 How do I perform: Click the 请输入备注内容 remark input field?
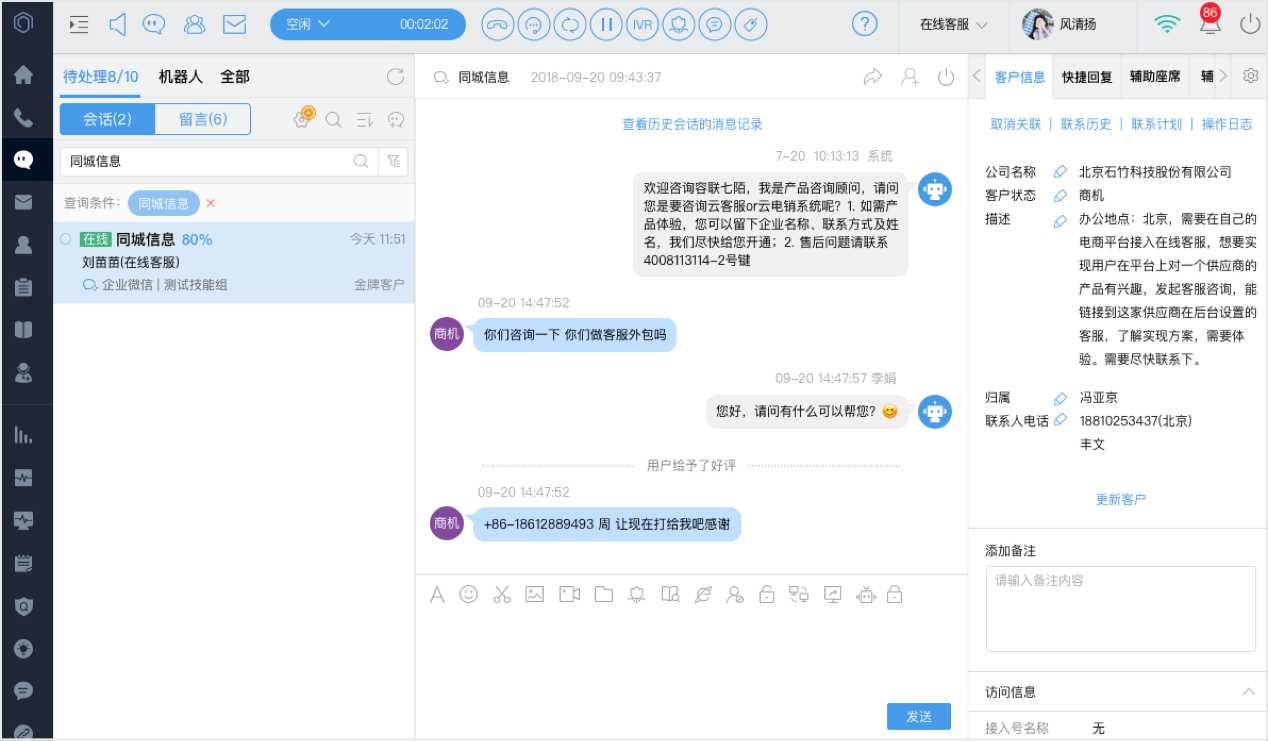point(1120,609)
